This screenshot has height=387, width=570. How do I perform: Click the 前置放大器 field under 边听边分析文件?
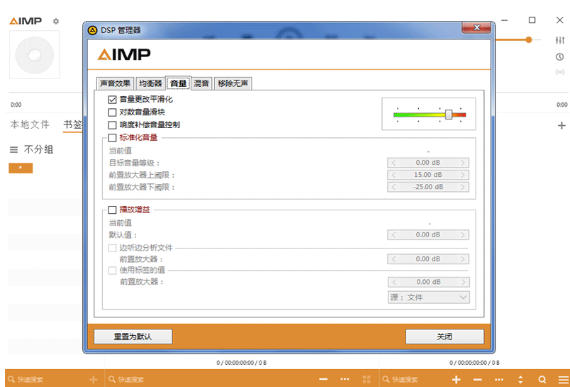(428, 259)
